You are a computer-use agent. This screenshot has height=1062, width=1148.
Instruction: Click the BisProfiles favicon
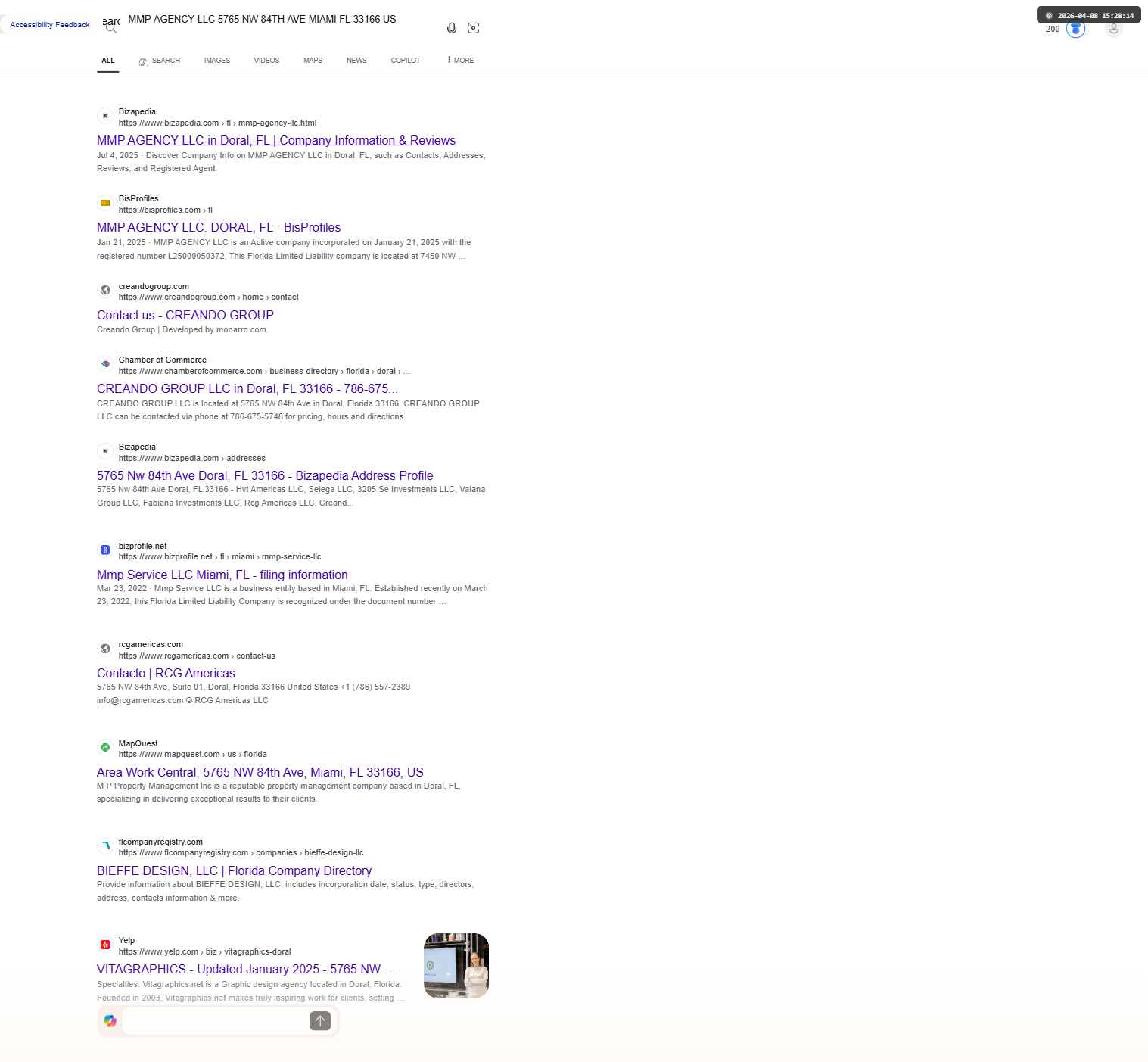pos(105,203)
